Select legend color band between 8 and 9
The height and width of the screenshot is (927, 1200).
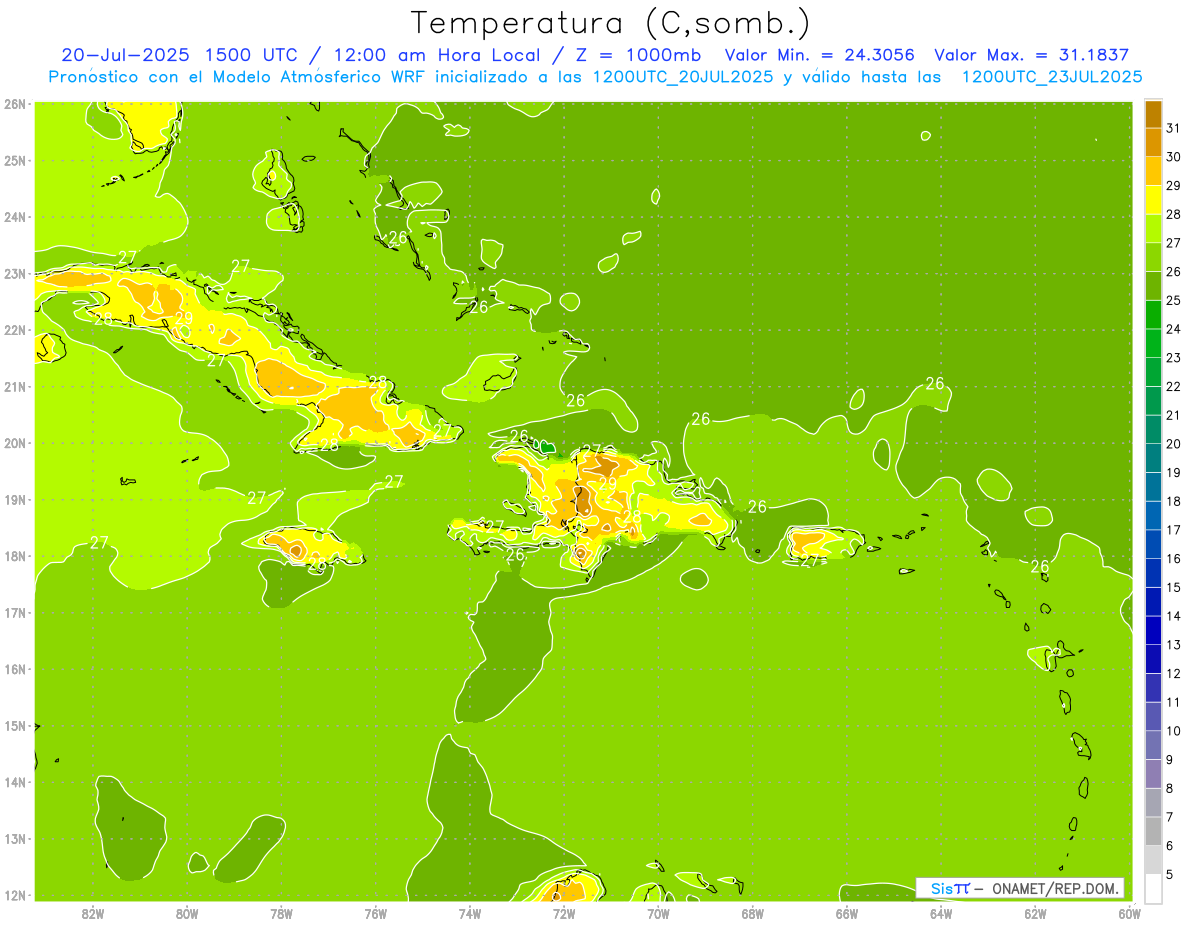click(1153, 773)
